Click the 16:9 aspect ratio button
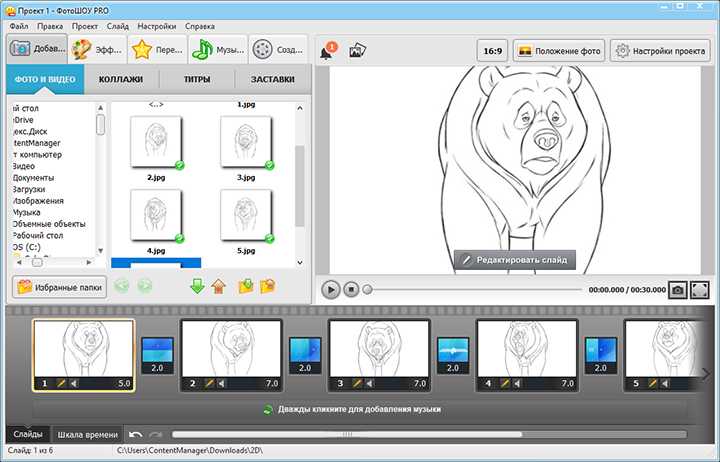 492,51
